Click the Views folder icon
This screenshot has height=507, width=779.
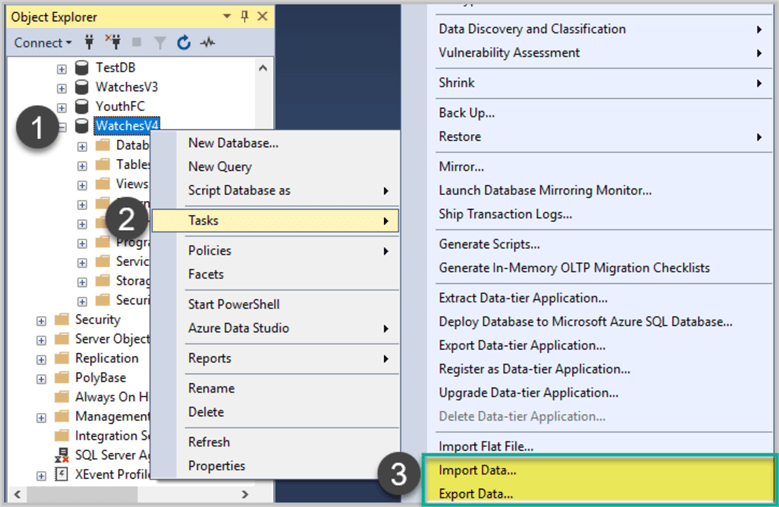[103, 184]
